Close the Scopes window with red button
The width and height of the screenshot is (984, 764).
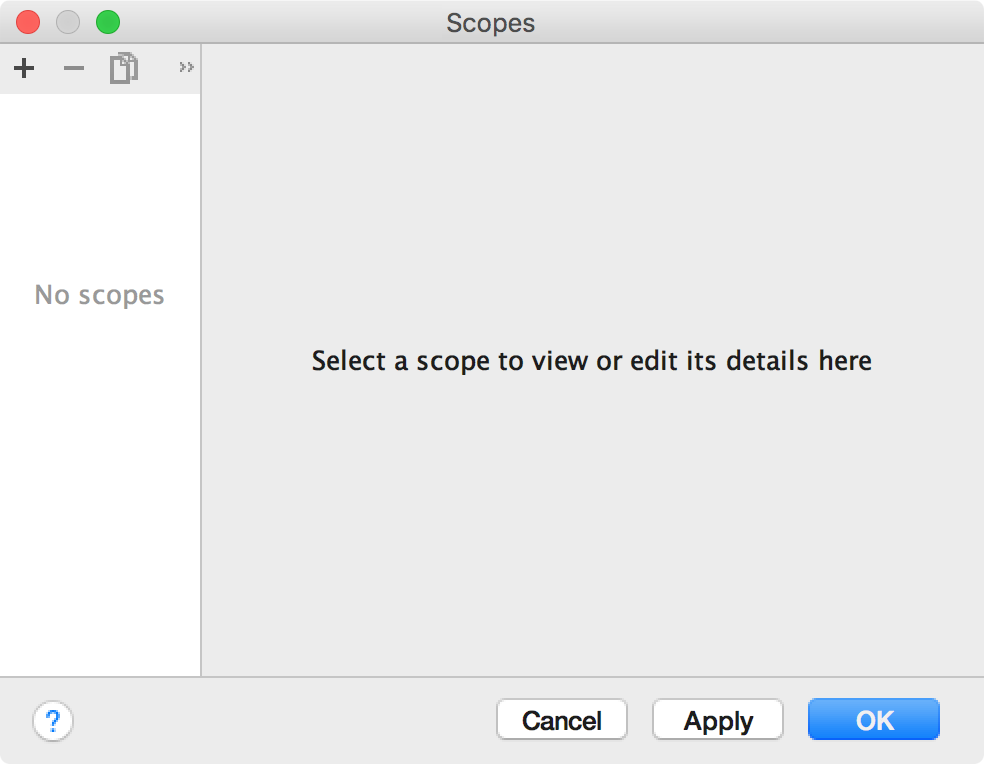[28, 22]
